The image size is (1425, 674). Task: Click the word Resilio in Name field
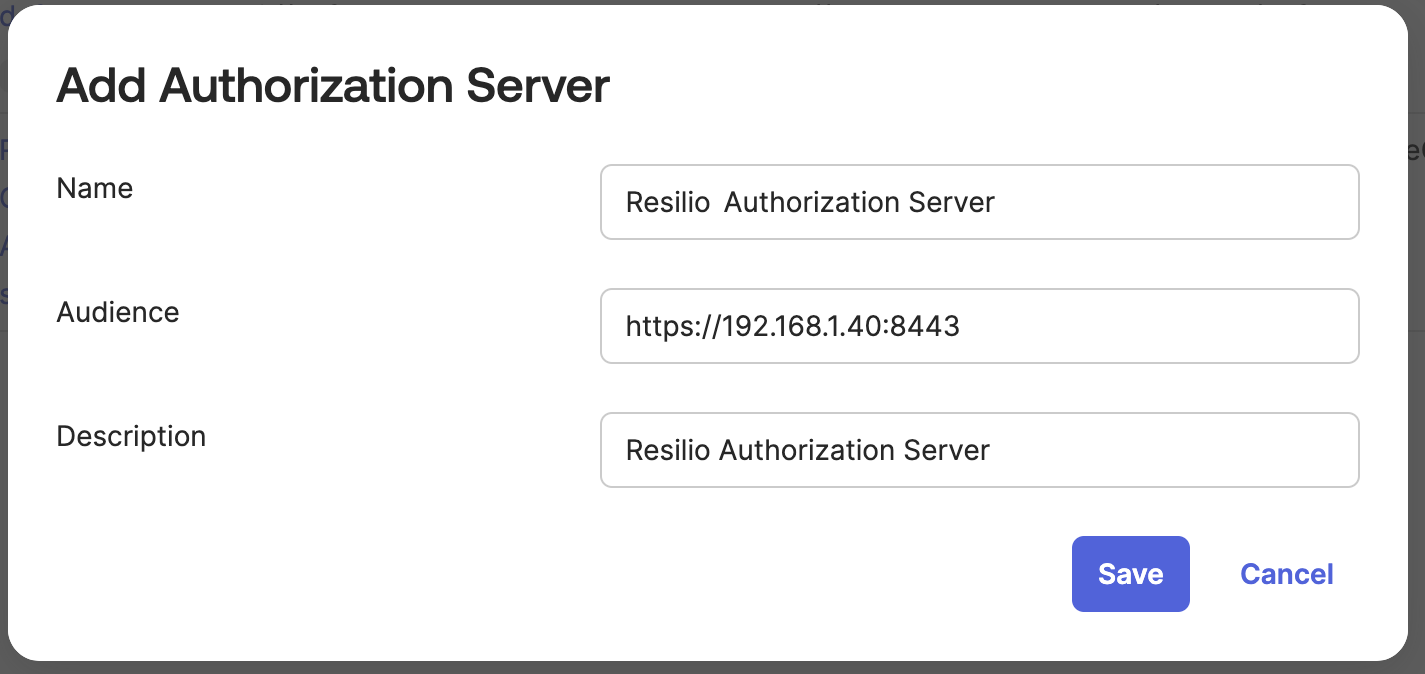667,202
